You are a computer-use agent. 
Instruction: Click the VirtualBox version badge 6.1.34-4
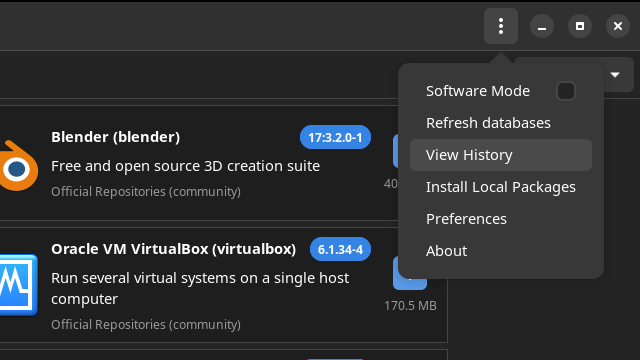click(x=340, y=249)
